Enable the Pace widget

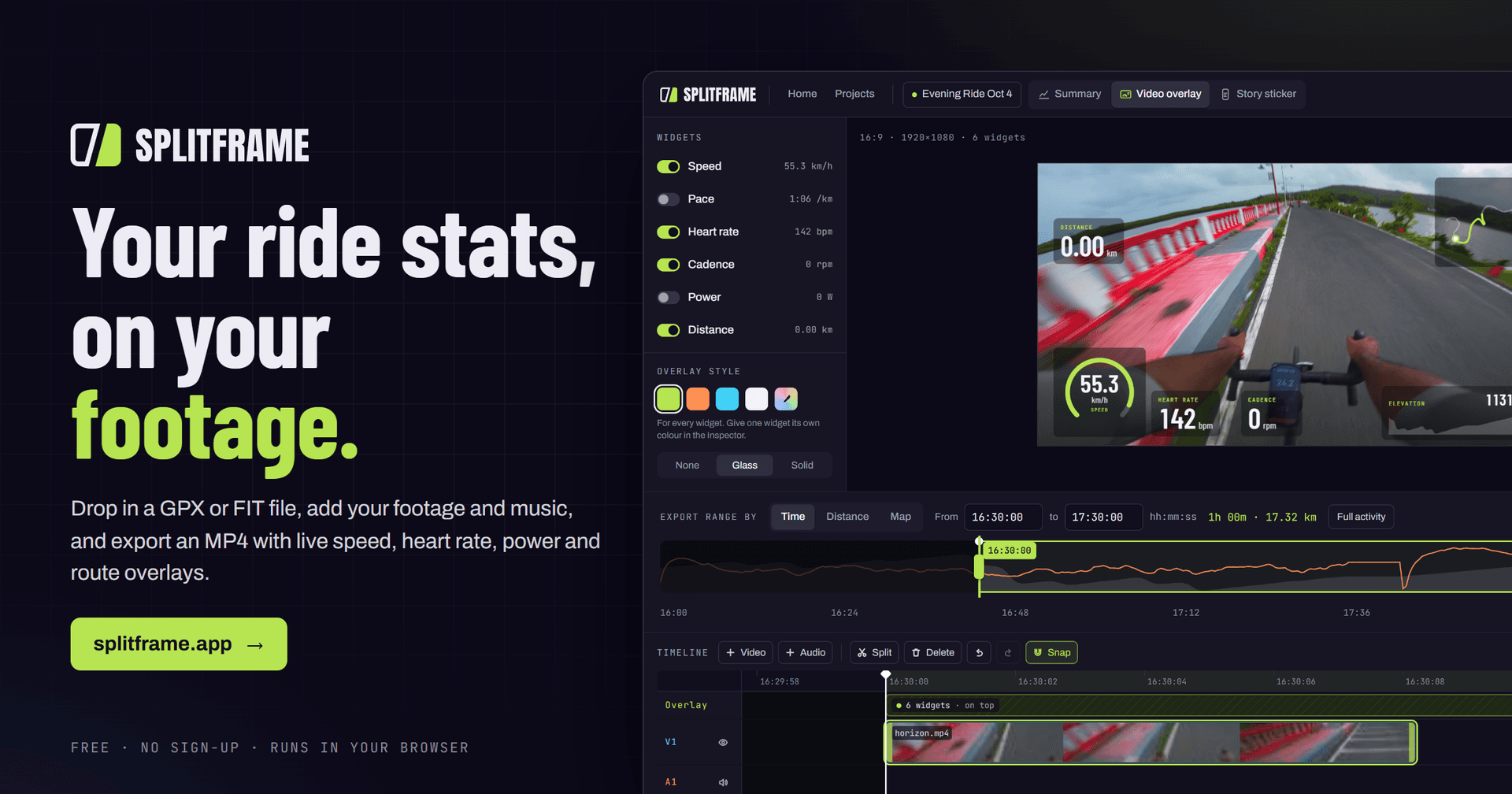(x=668, y=199)
